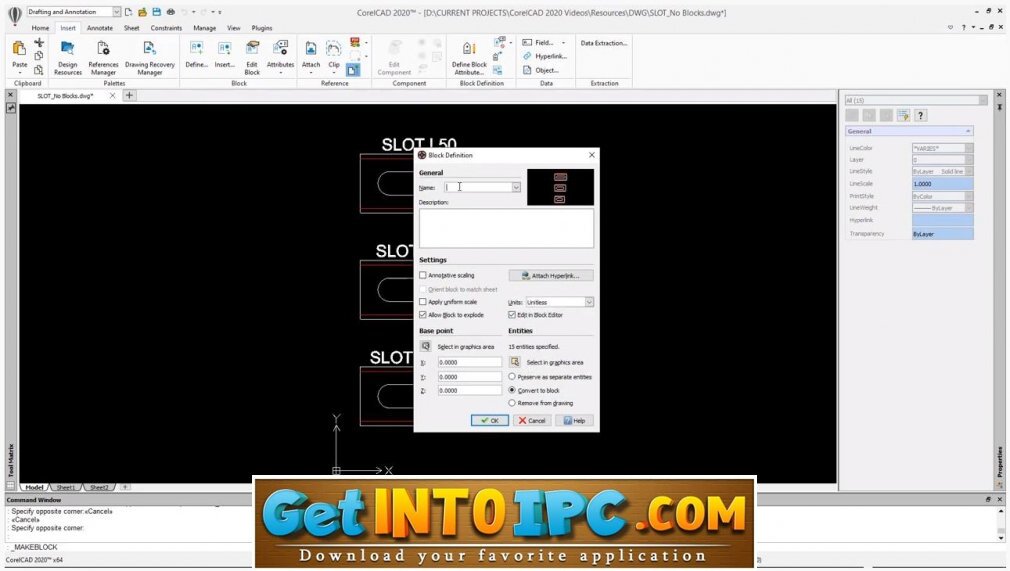Click the Data Extraction button
This screenshot has height=571, width=1010.
(604, 43)
